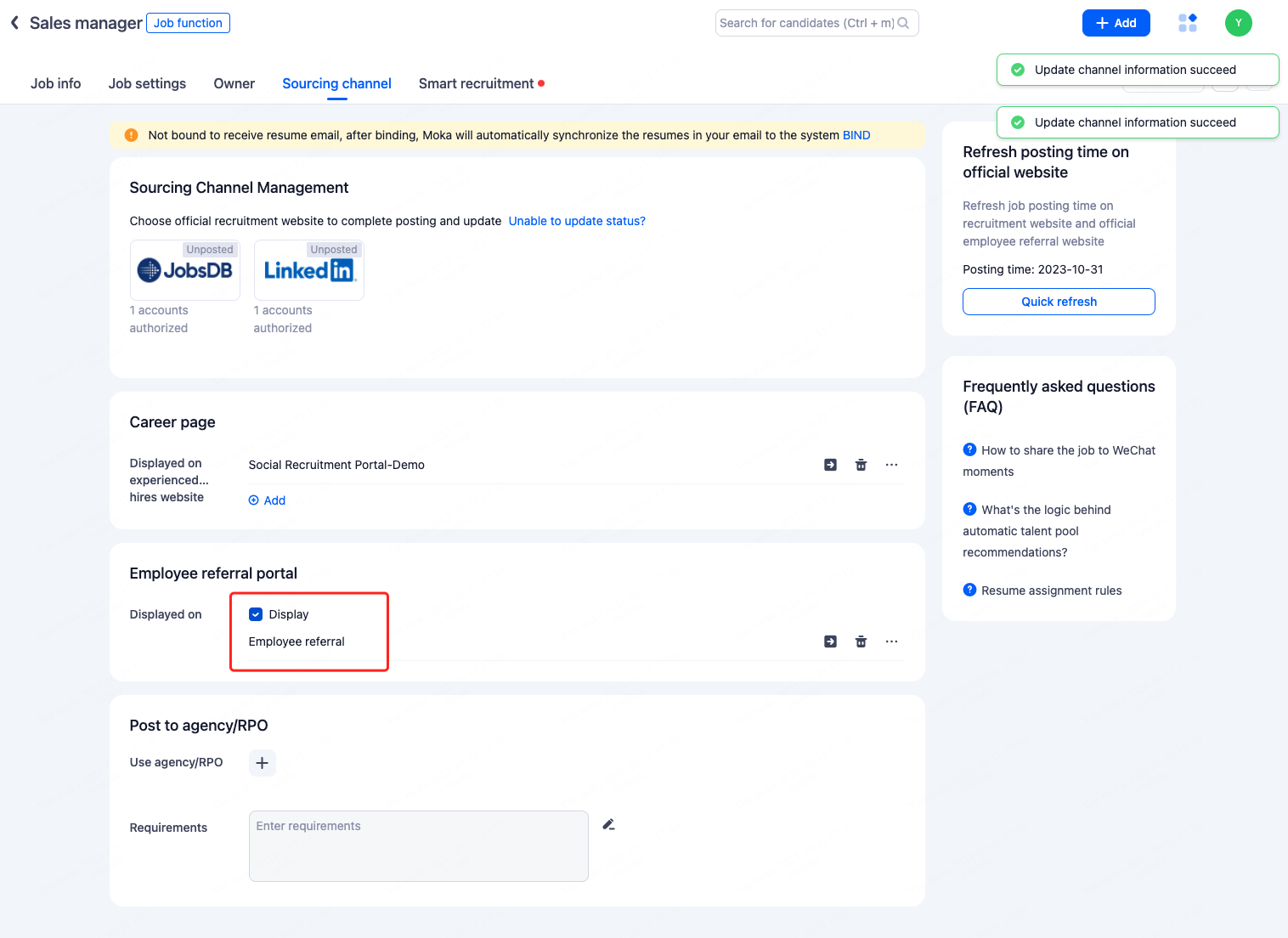Click the Enter requirements text area
1288x938 pixels.
[418, 845]
